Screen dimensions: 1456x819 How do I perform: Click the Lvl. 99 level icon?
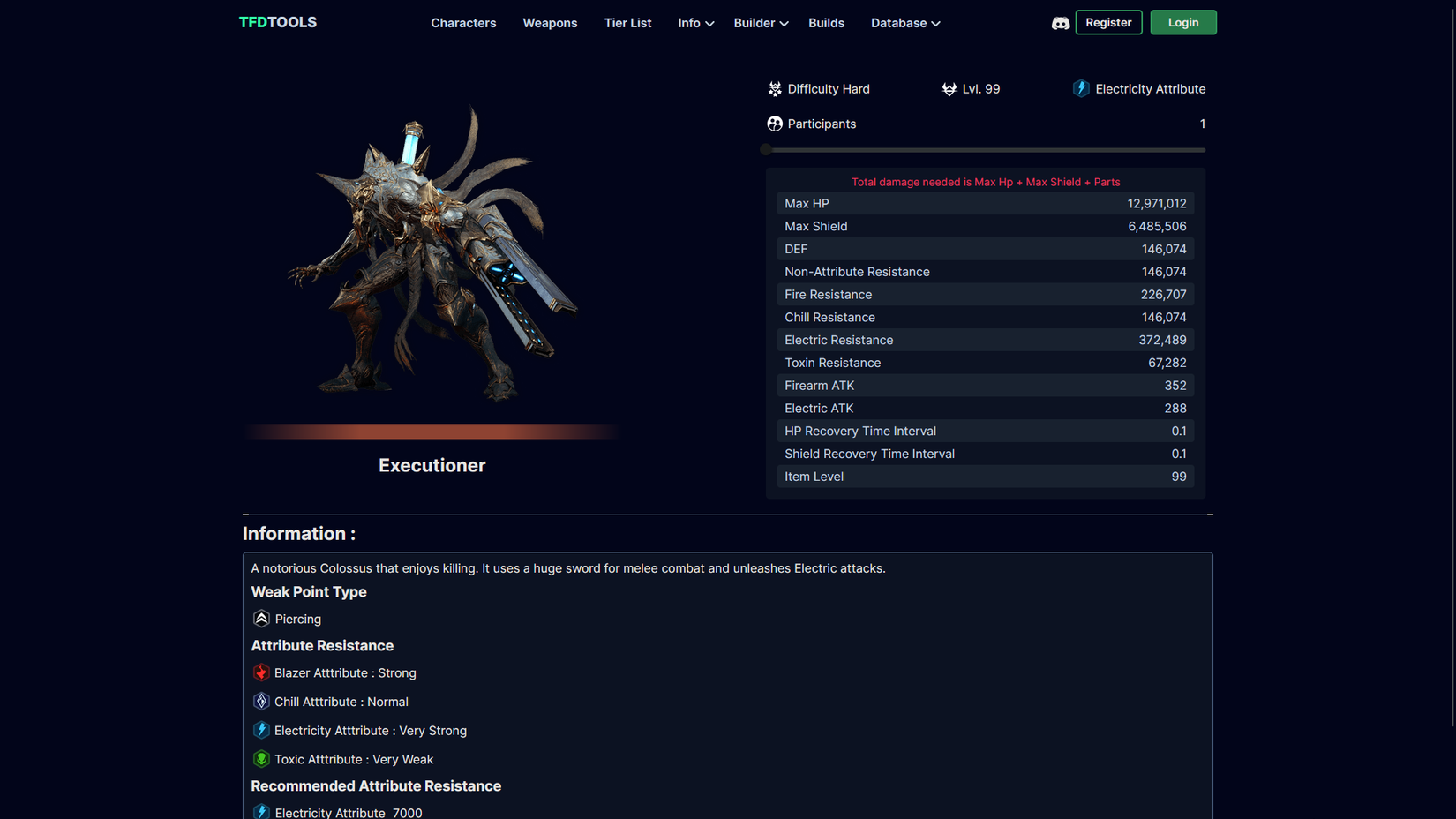click(x=949, y=88)
